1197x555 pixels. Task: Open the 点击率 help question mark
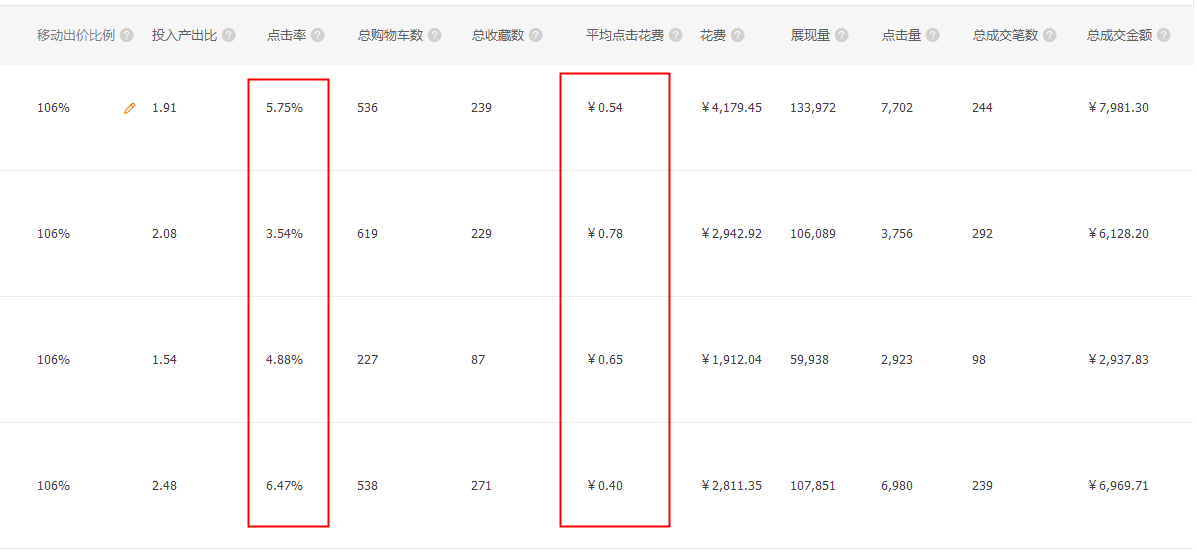[318, 35]
